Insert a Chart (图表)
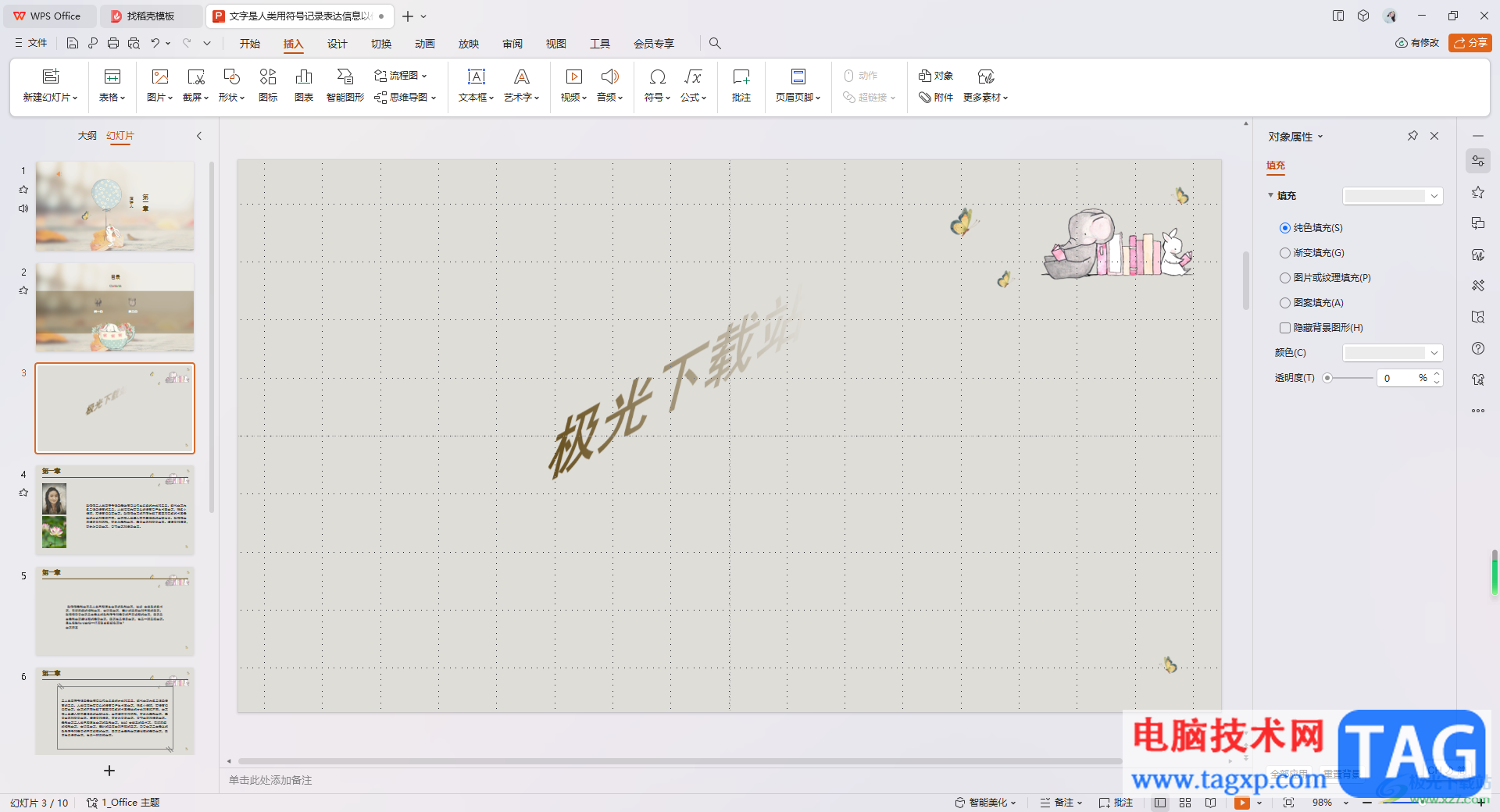The image size is (1500, 812). pyautogui.click(x=304, y=77)
